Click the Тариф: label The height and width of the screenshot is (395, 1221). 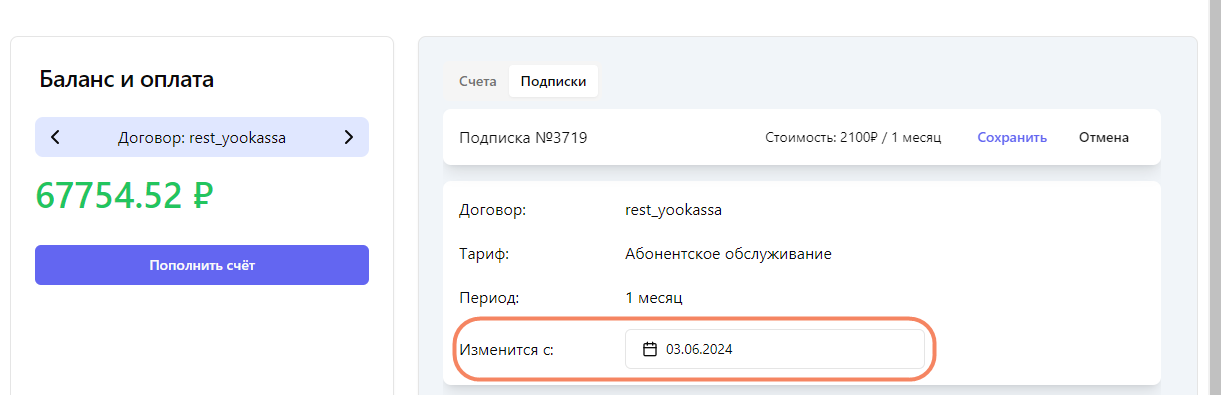pos(484,254)
